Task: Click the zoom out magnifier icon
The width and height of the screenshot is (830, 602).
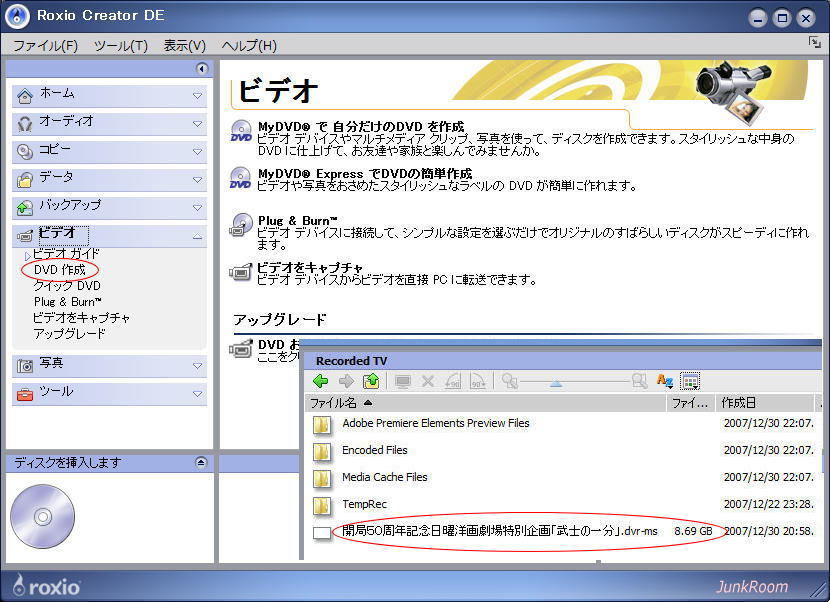Action: pos(510,381)
